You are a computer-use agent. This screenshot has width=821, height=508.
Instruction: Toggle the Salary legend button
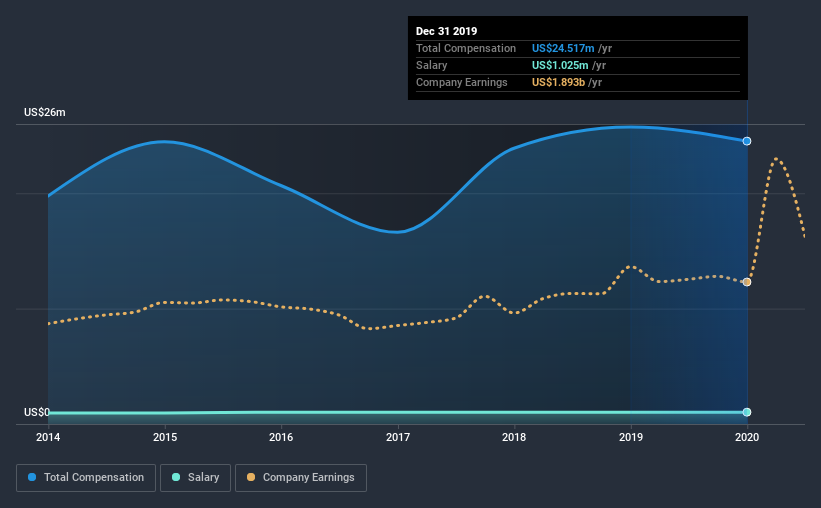tap(195, 478)
